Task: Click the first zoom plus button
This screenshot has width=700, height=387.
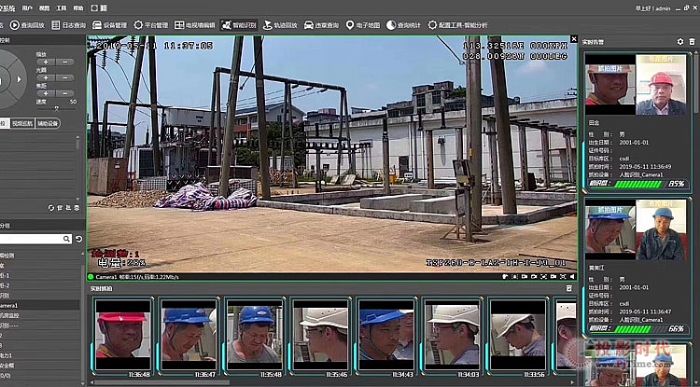Action: click(46, 62)
